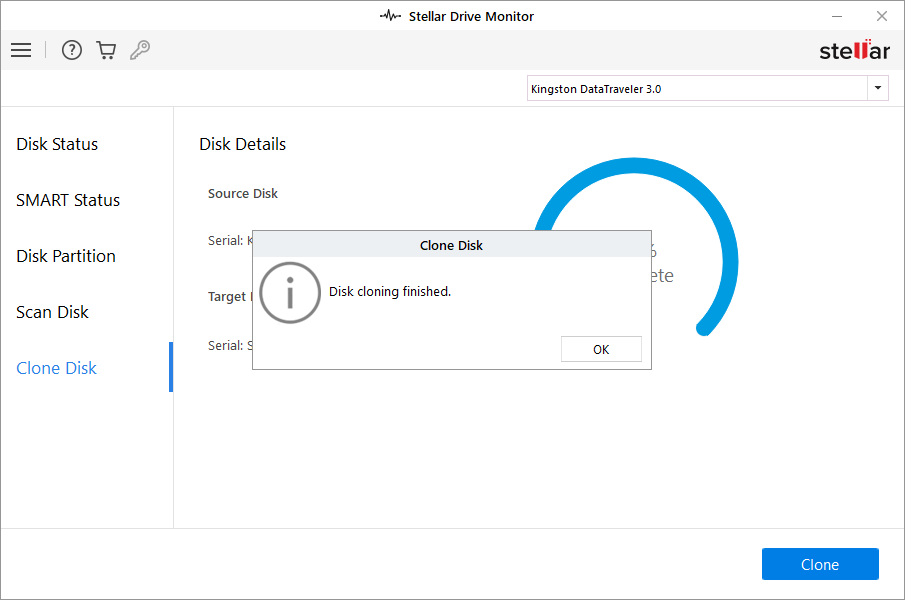905x600 pixels.
Task: Click the key activation icon
Action: (140, 50)
